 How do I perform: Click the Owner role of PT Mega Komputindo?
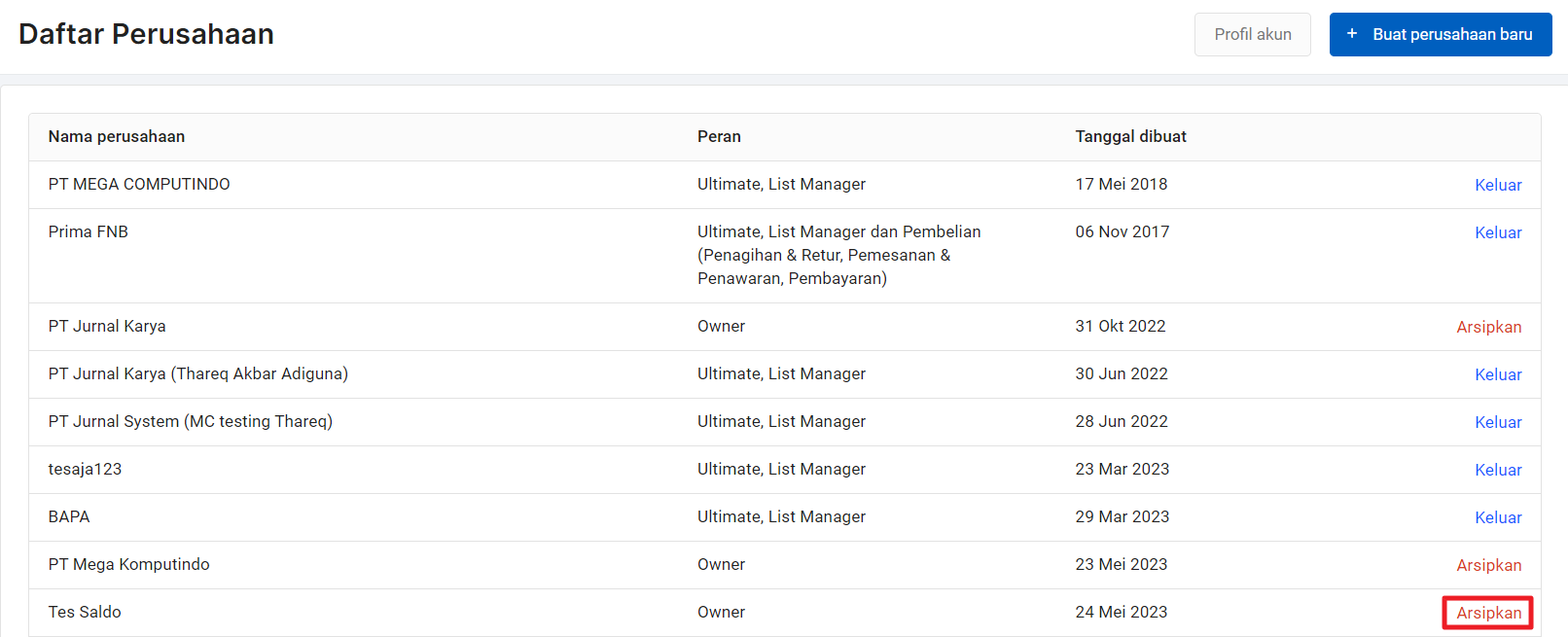[721, 564]
